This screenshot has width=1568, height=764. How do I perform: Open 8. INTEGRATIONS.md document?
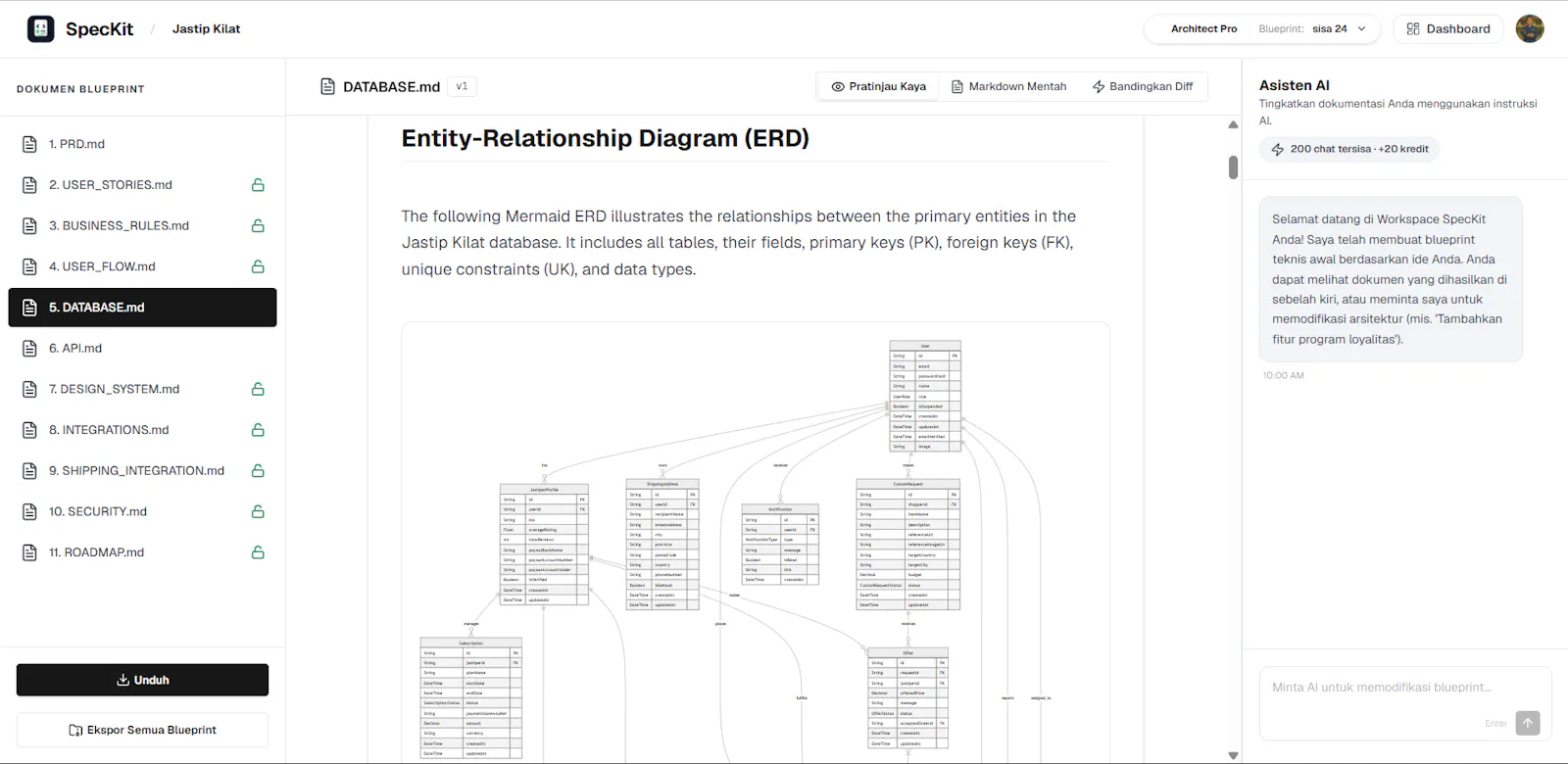click(x=142, y=430)
